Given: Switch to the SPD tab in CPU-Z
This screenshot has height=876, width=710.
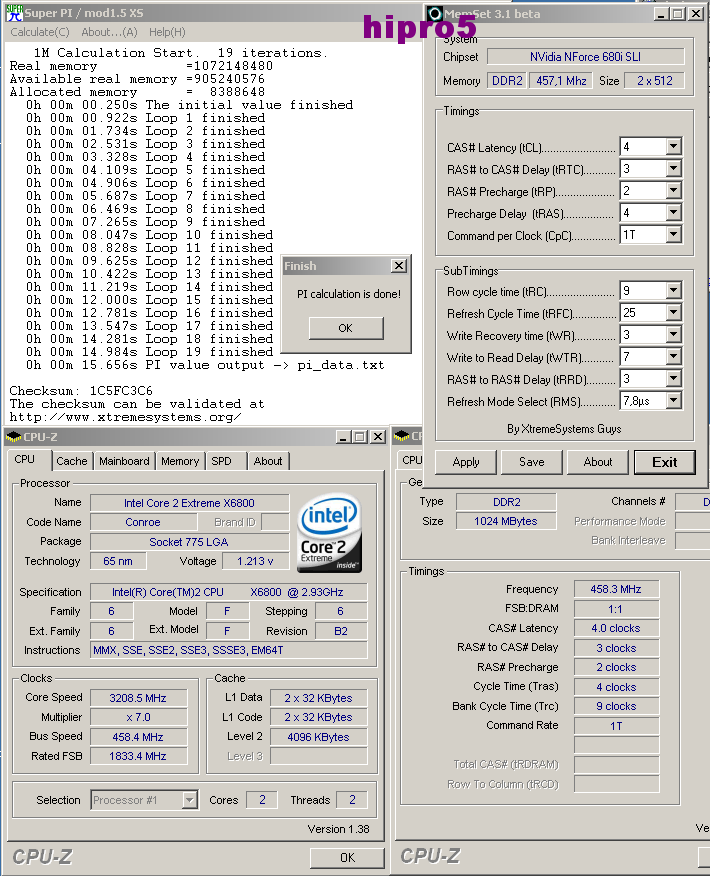Looking at the screenshot, I should [221, 461].
